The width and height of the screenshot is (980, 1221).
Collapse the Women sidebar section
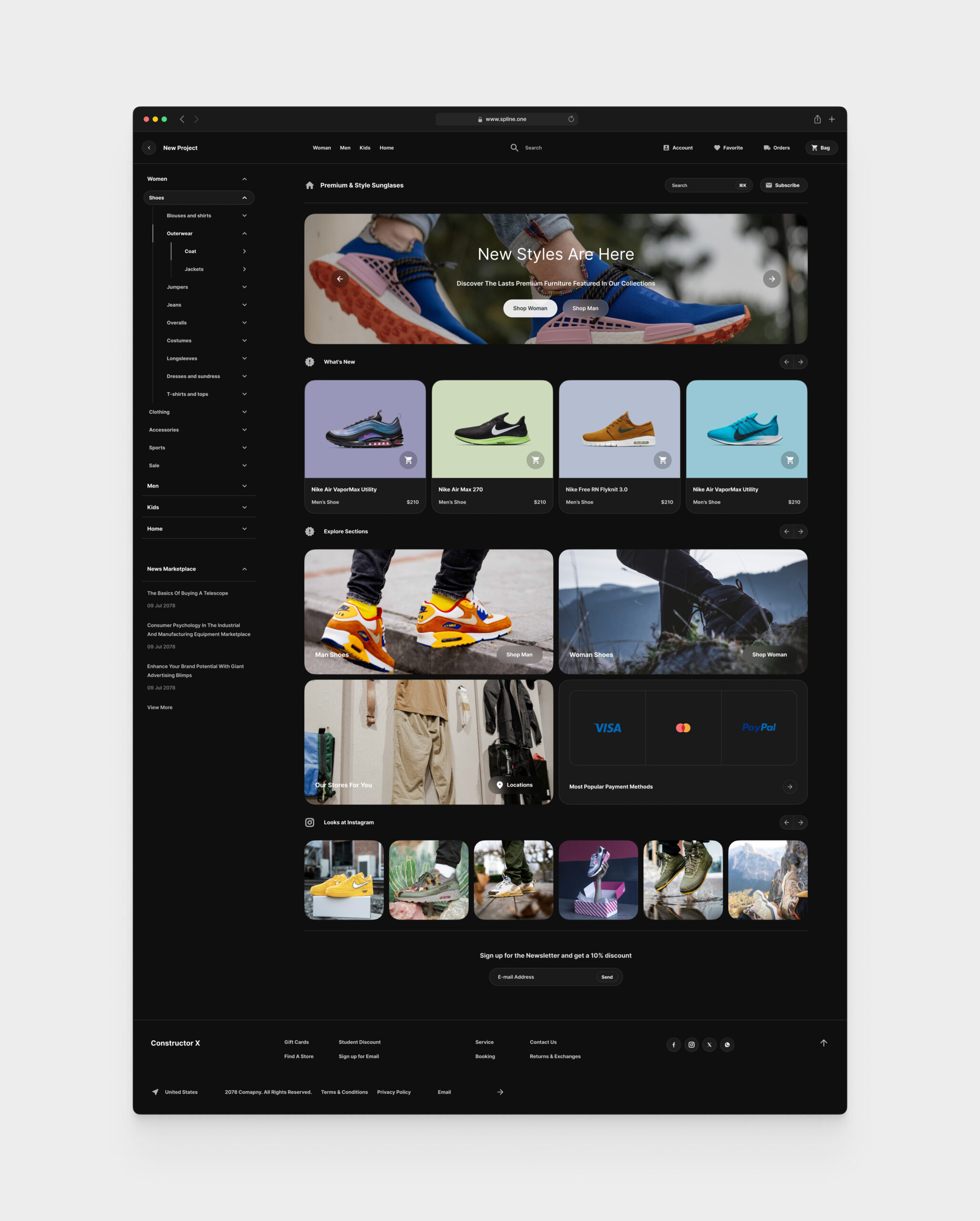click(245, 179)
